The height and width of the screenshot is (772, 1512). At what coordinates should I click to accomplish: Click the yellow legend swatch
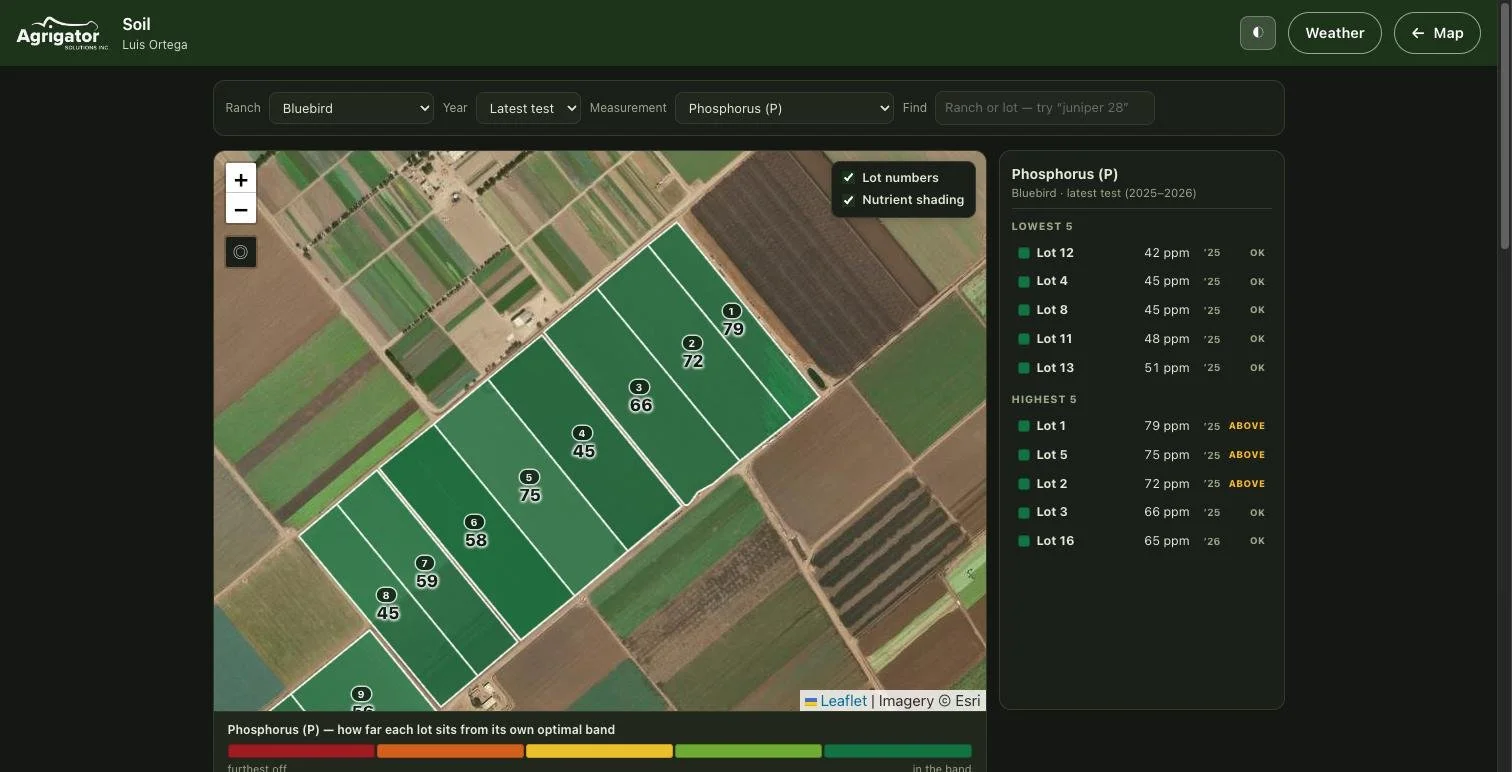click(x=599, y=751)
